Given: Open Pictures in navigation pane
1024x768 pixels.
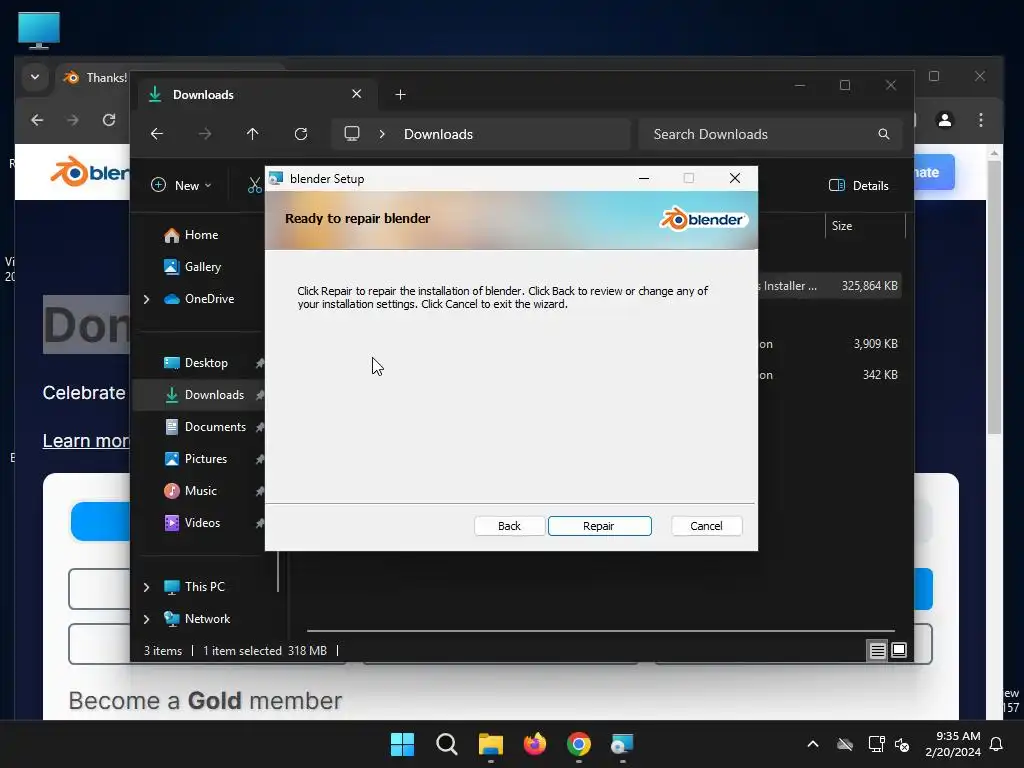Looking at the screenshot, I should click(x=206, y=459).
